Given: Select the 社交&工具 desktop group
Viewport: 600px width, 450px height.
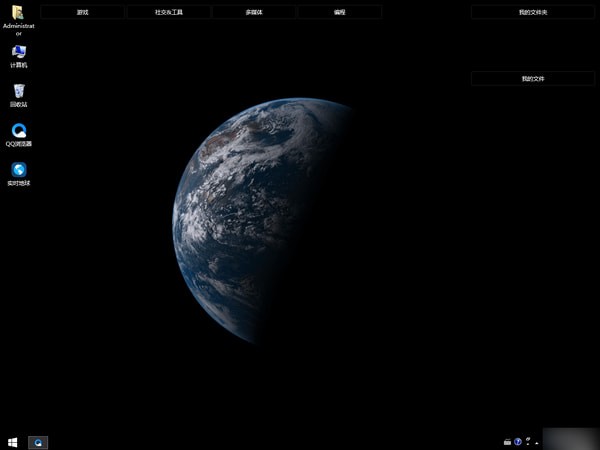Looking at the screenshot, I should (x=168, y=12).
